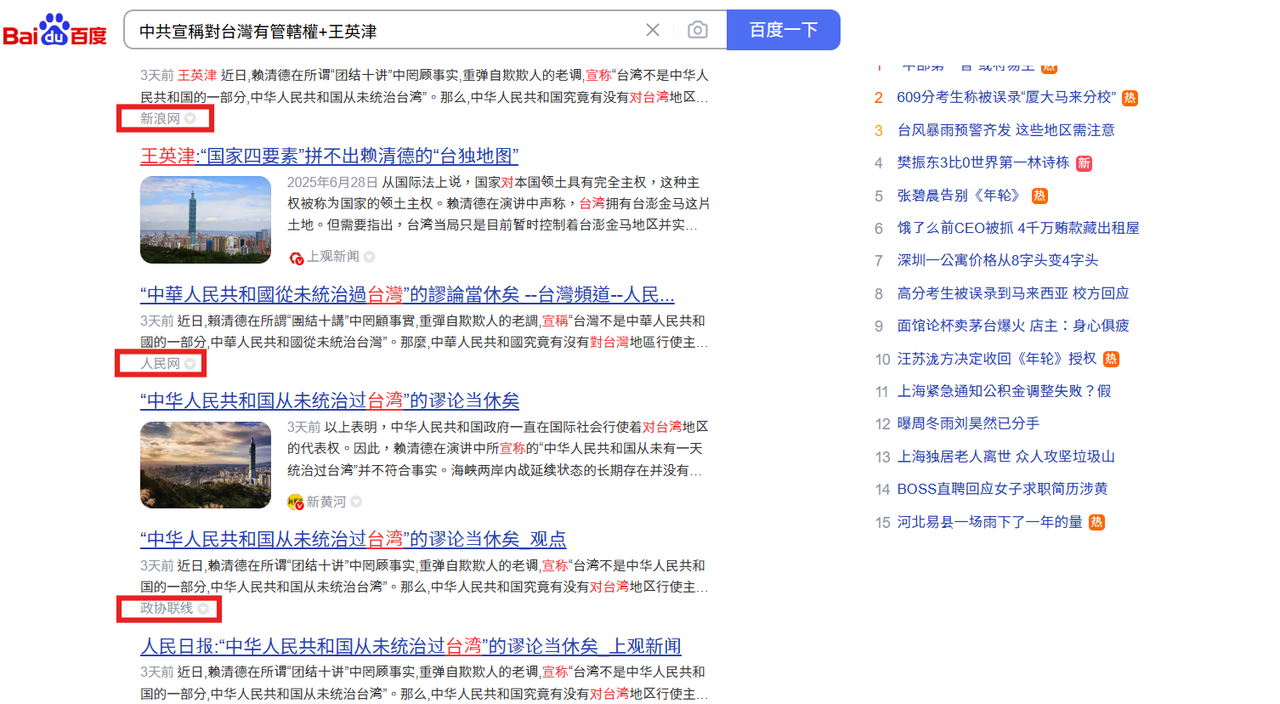The image size is (1280, 704).
Task: Click the 政协联线 source label
Action: point(167,609)
